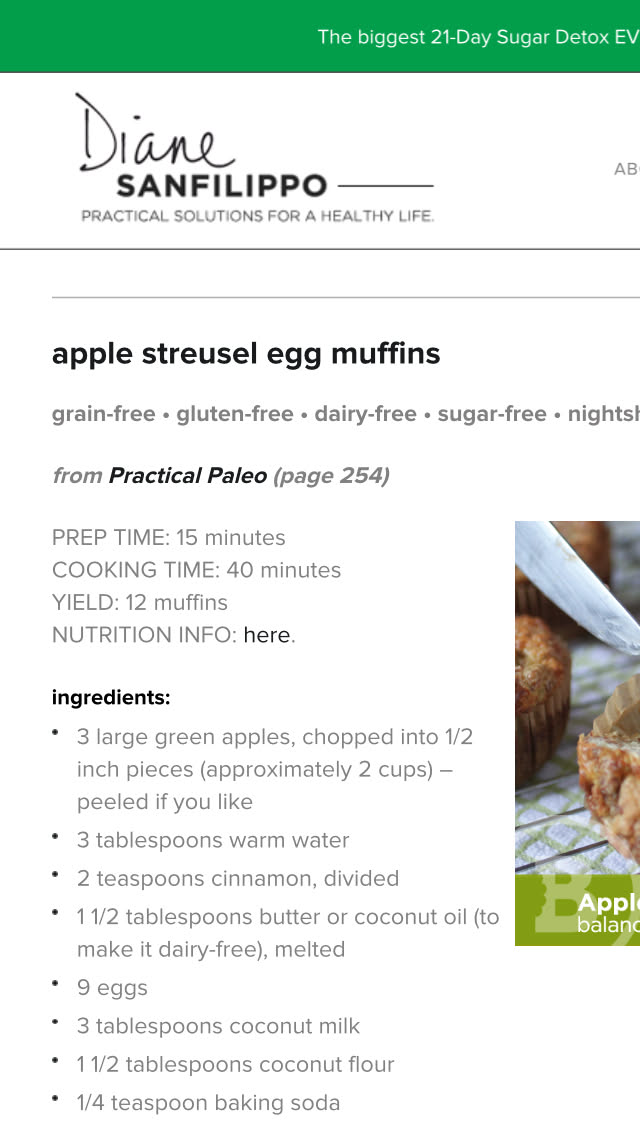Select the 'gluten-free' tag
This screenshot has width=640, height=1136.
click(x=235, y=414)
